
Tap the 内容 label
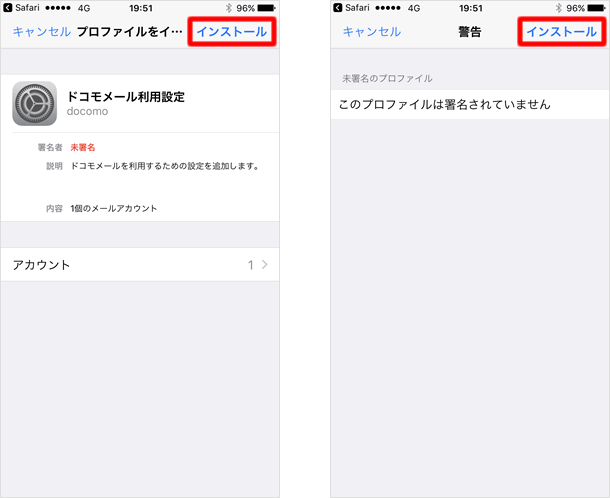click(x=54, y=209)
